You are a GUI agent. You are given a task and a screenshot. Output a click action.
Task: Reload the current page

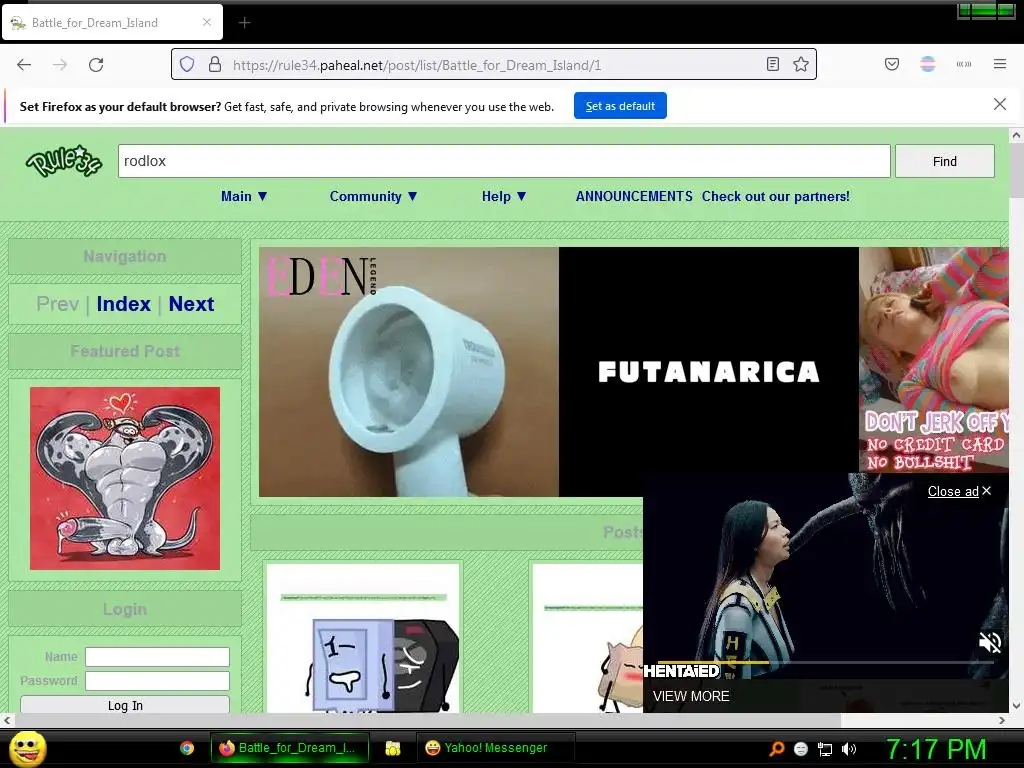[96, 65]
